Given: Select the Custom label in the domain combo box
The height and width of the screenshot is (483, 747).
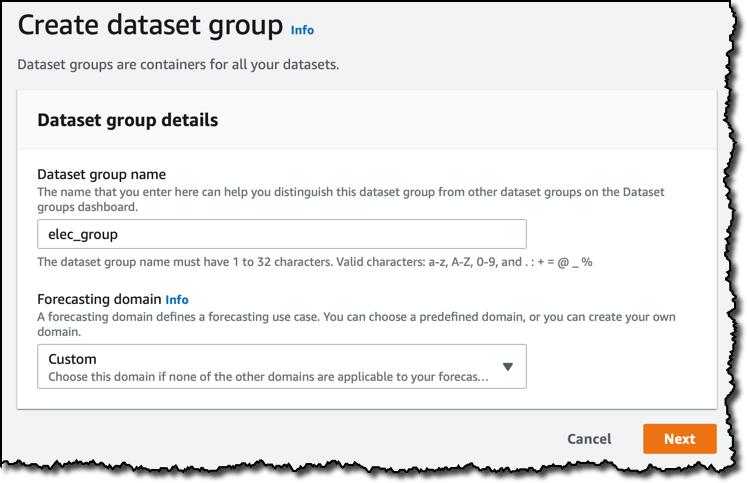Looking at the screenshot, I should click(x=73, y=358).
